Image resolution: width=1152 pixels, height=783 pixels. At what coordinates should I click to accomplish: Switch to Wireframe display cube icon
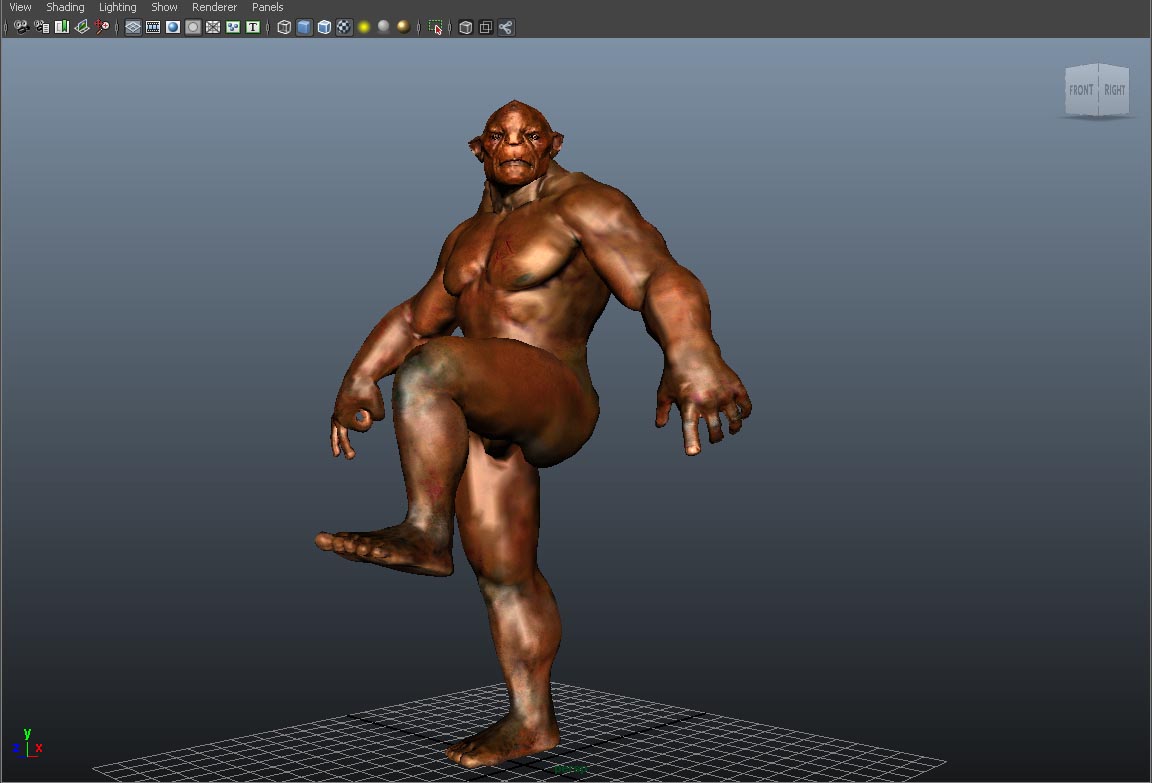click(284, 27)
